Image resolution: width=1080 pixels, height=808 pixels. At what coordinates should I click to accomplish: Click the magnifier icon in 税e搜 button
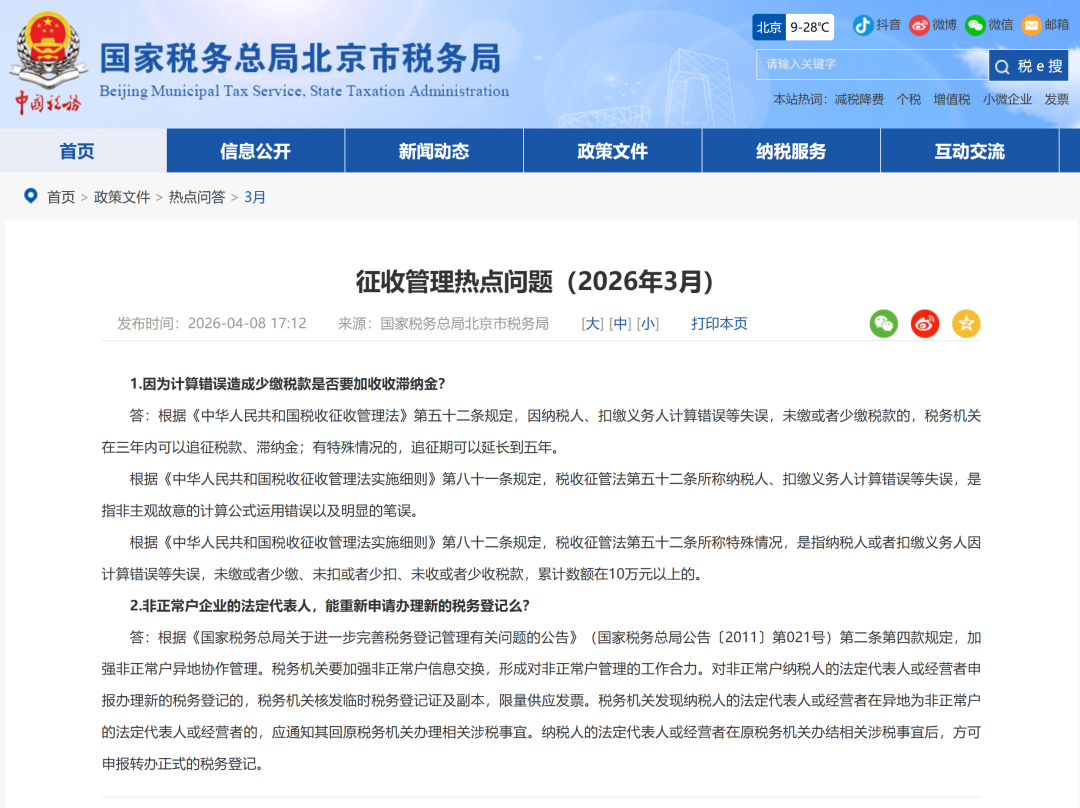[1002, 67]
